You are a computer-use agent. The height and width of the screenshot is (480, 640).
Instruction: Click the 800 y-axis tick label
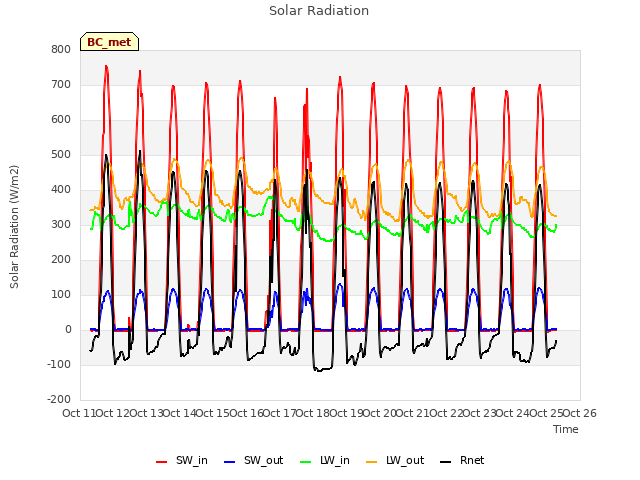[61, 50]
